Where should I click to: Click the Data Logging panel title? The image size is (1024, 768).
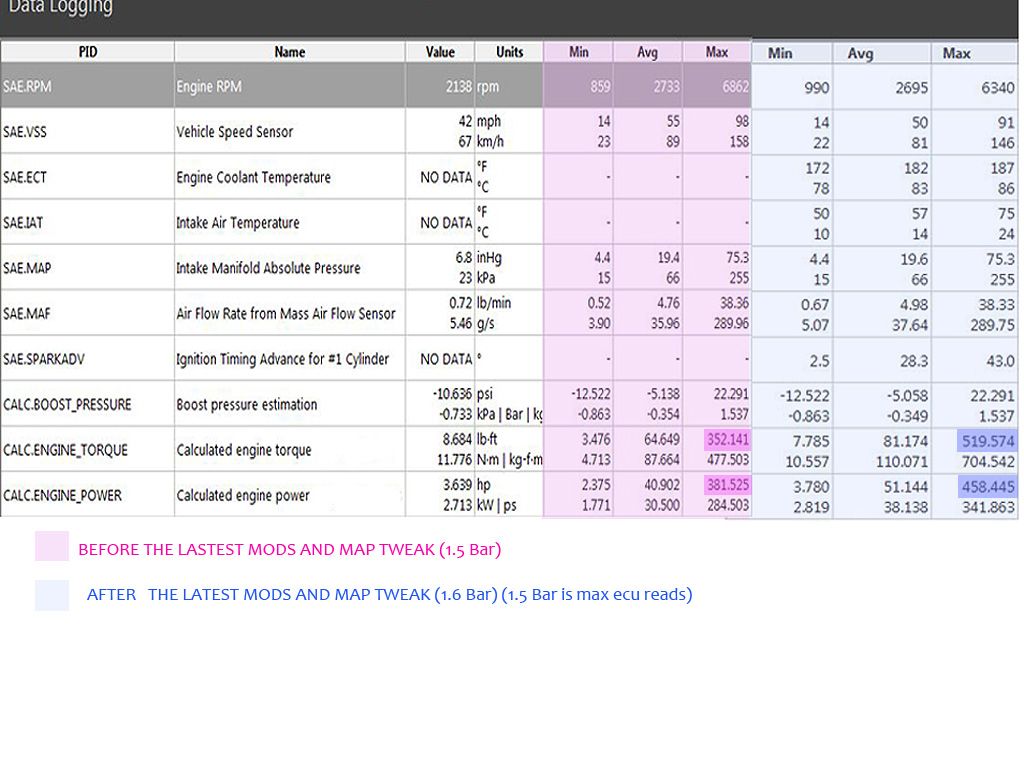click(60, 9)
